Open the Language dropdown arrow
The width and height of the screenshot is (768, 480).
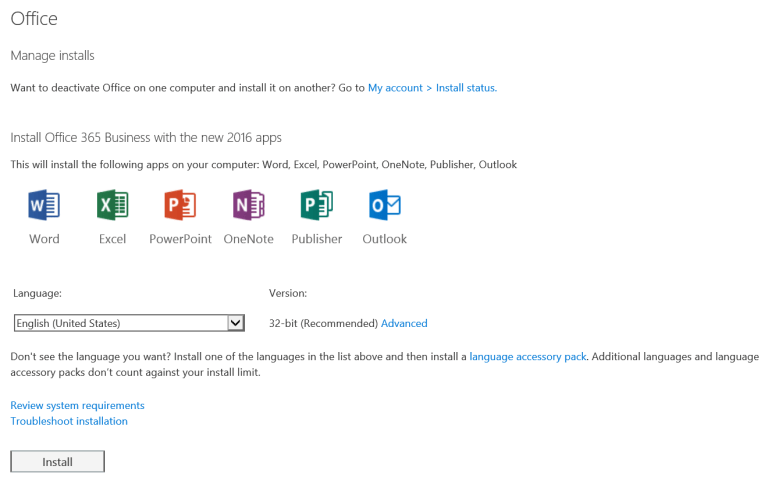point(236,323)
